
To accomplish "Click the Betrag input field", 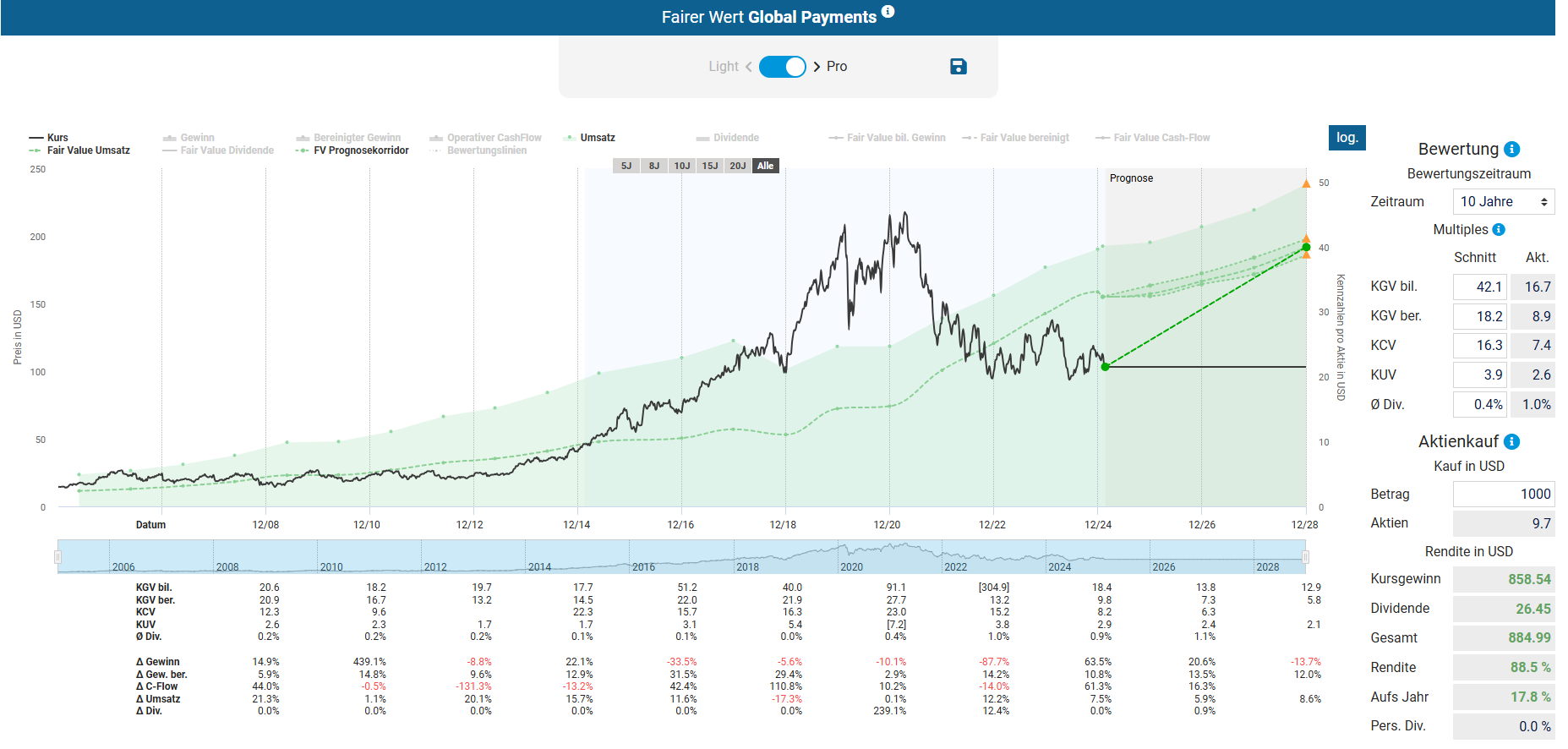I will tap(1503, 495).
